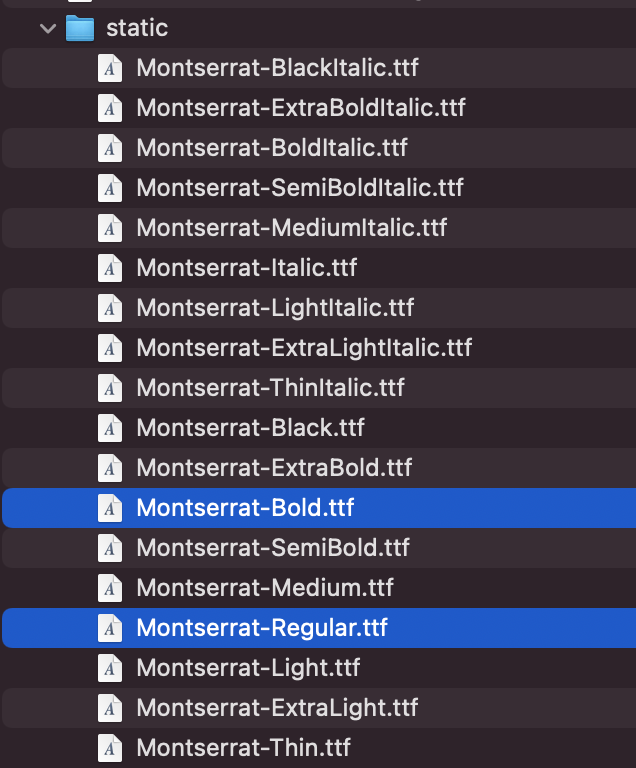Click the Montserrat-Bold.ttf file icon

[110, 508]
